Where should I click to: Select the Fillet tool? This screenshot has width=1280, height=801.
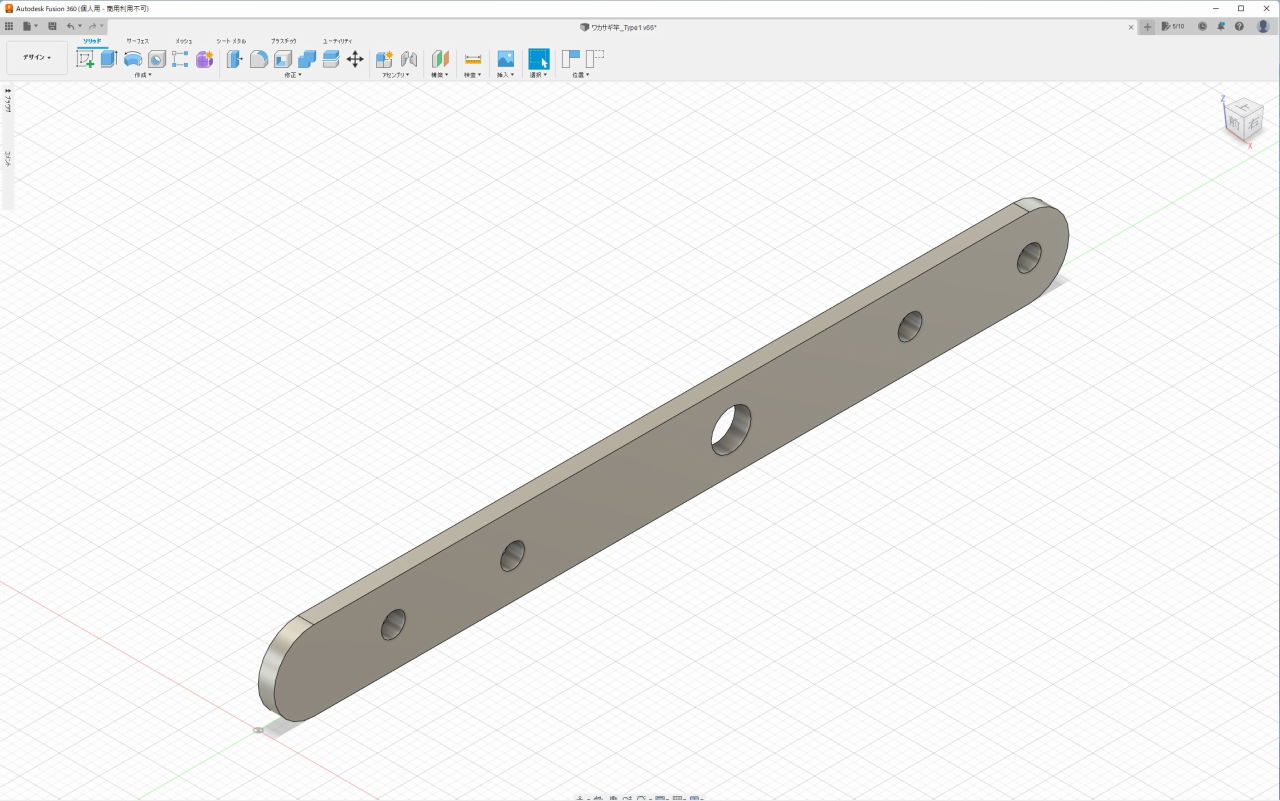(259, 59)
